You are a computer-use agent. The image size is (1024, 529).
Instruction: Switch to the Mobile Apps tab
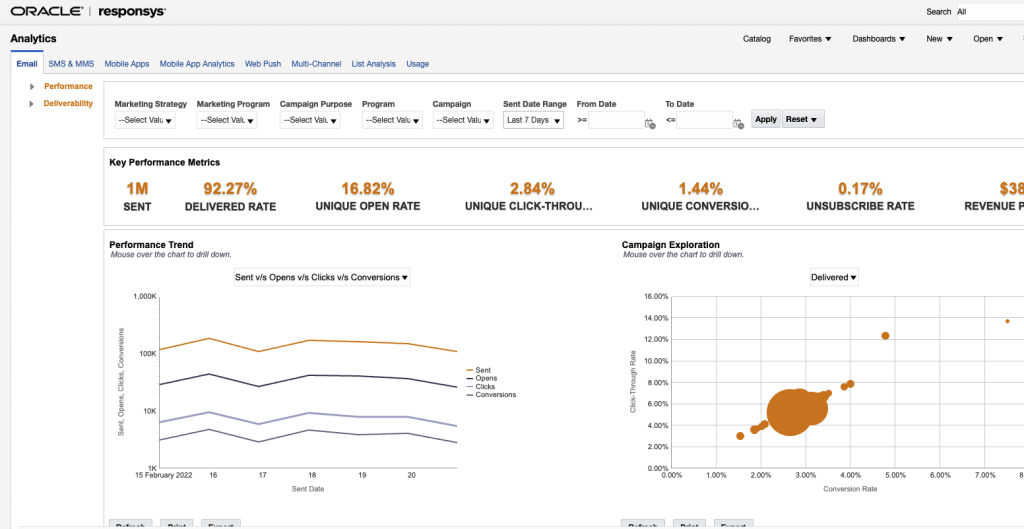[127, 64]
